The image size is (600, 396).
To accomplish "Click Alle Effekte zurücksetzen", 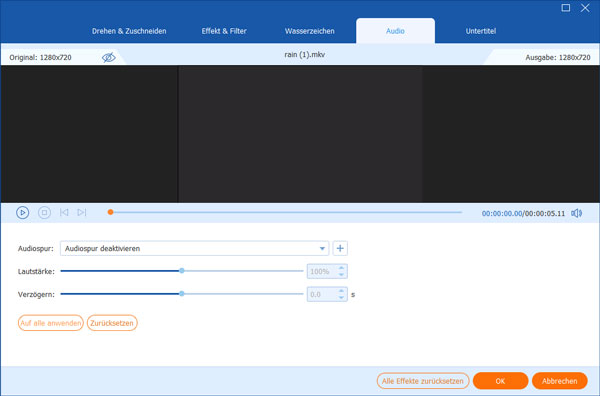I will pos(423,381).
